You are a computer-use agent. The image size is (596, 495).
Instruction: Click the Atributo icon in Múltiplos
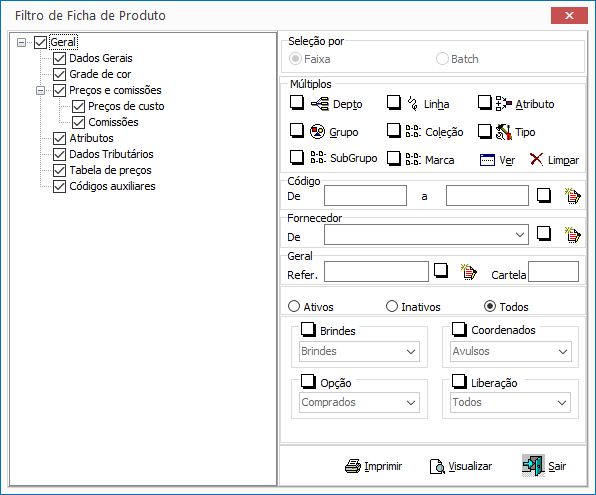pyautogui.click(x=503, y=103)
